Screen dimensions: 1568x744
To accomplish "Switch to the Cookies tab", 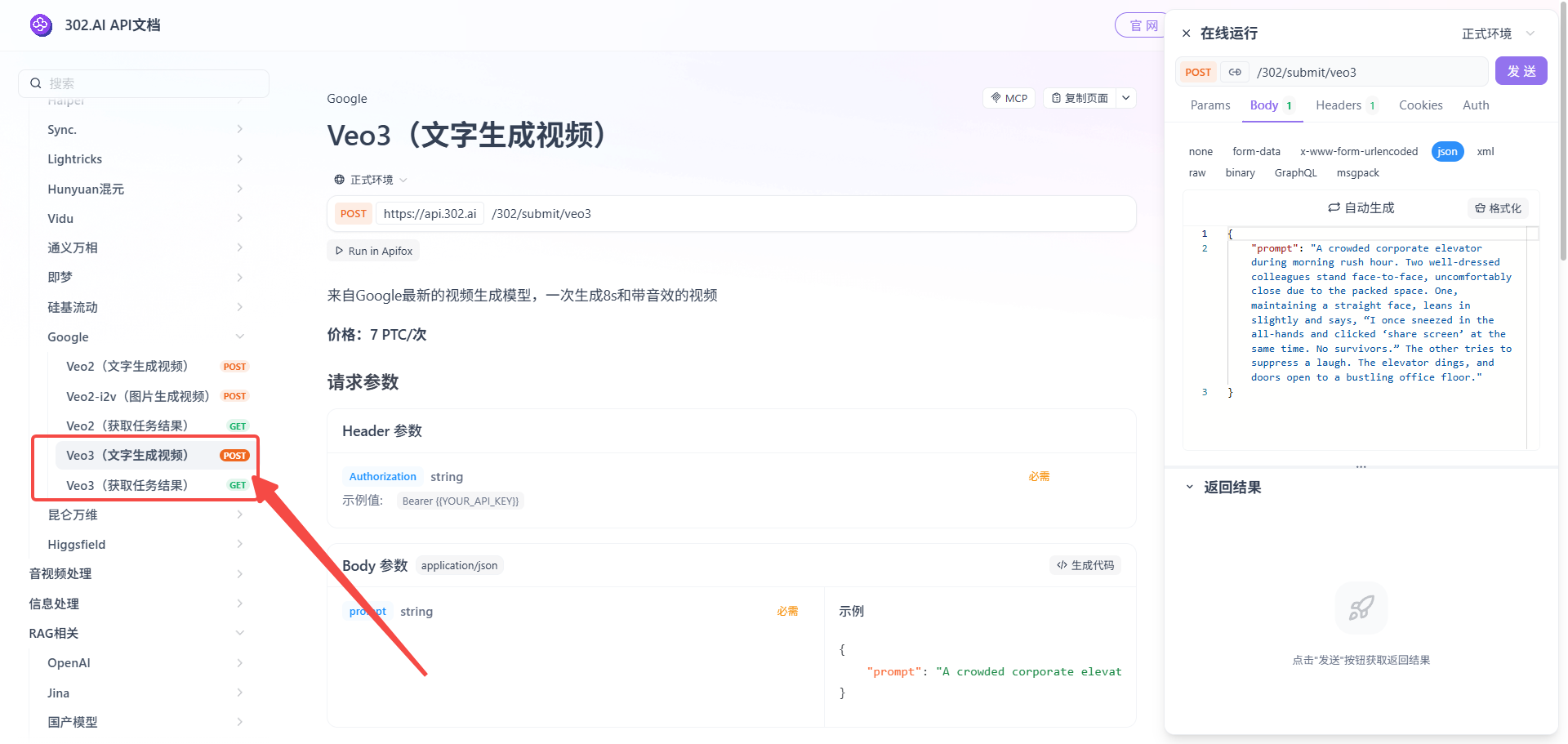I will coord(1420,105).
